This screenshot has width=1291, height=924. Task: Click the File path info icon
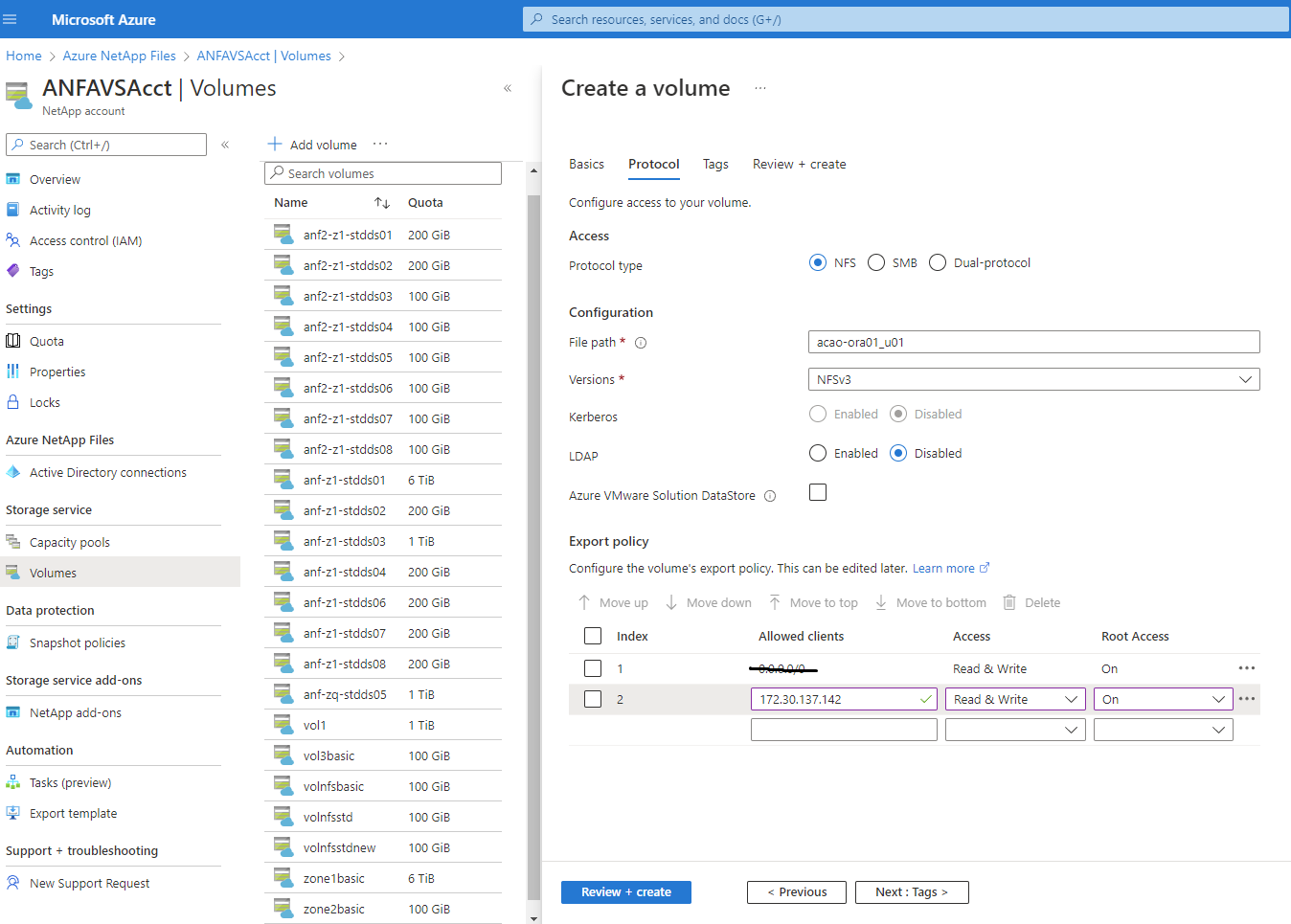641,343
